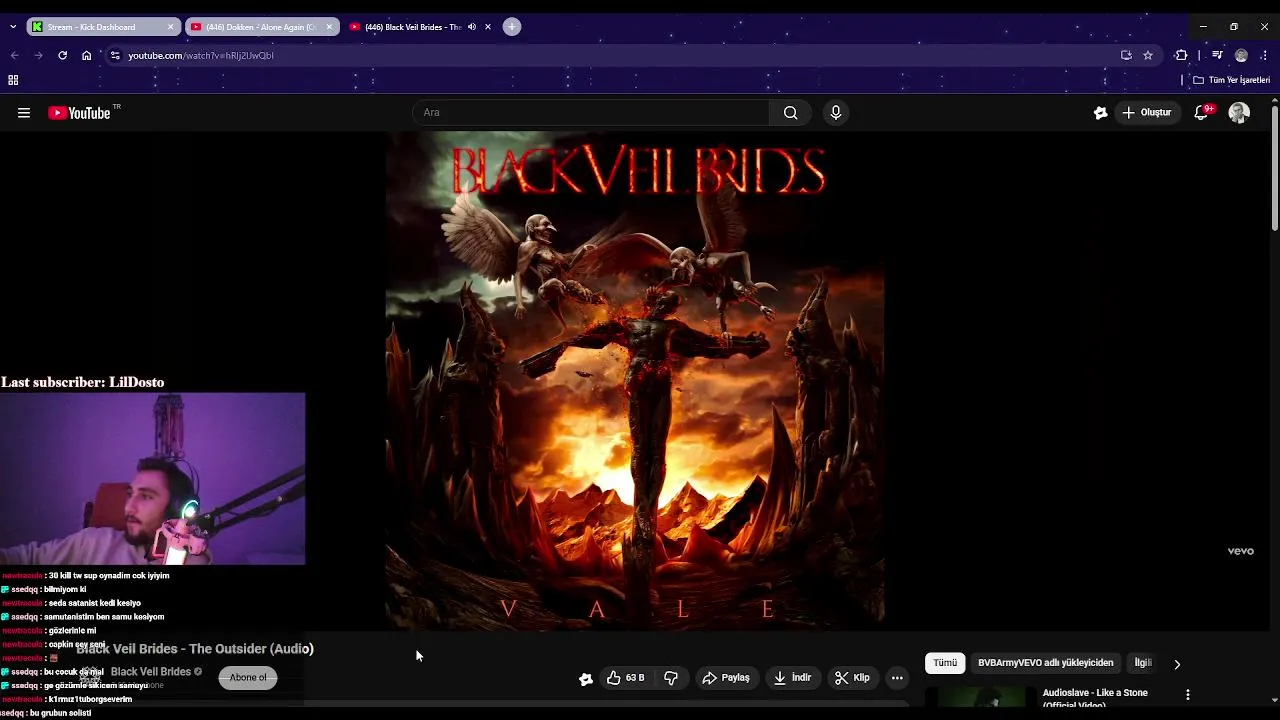Go forward in browser history
This screenshot has height=720, width=1280.
click(38, 55)
